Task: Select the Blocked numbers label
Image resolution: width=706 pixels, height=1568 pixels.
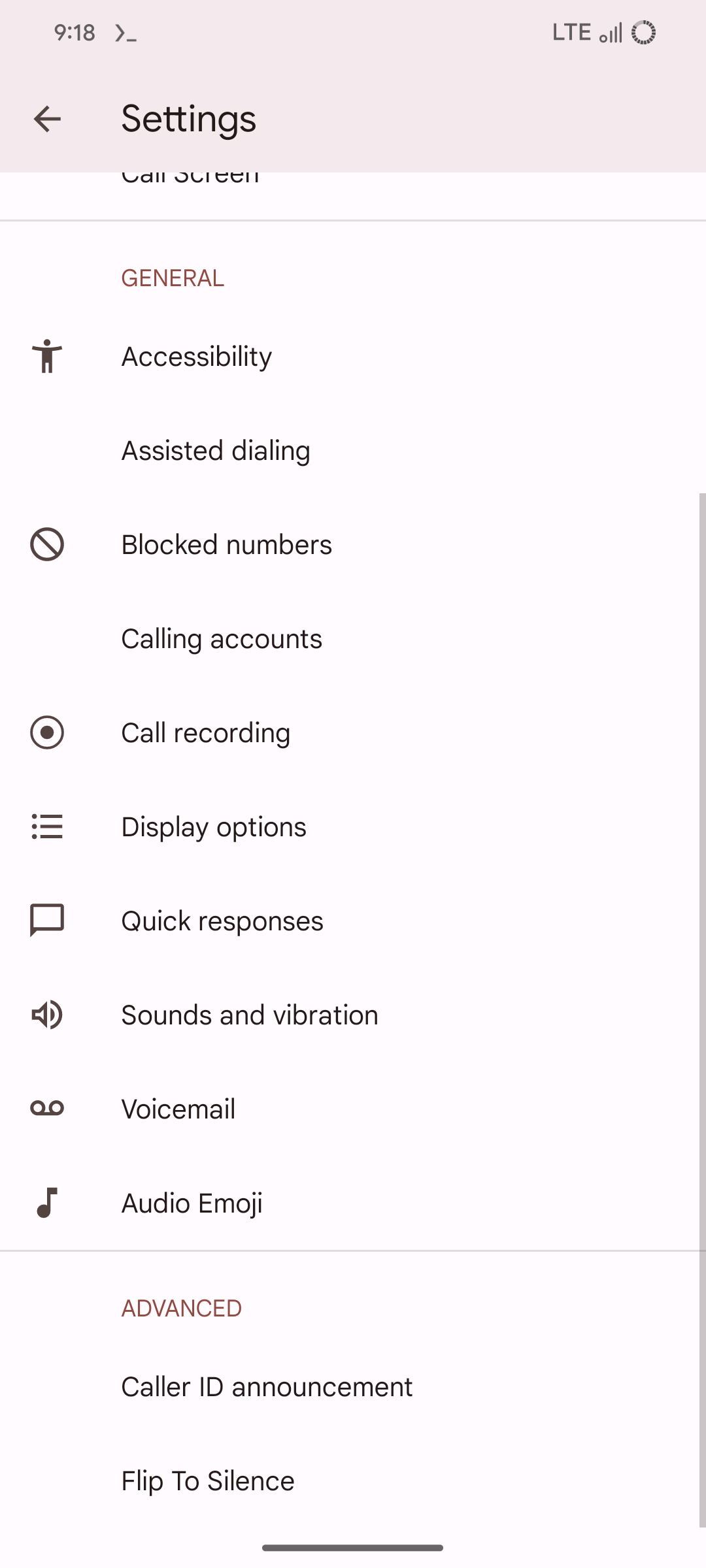Action: pos(227,545)
